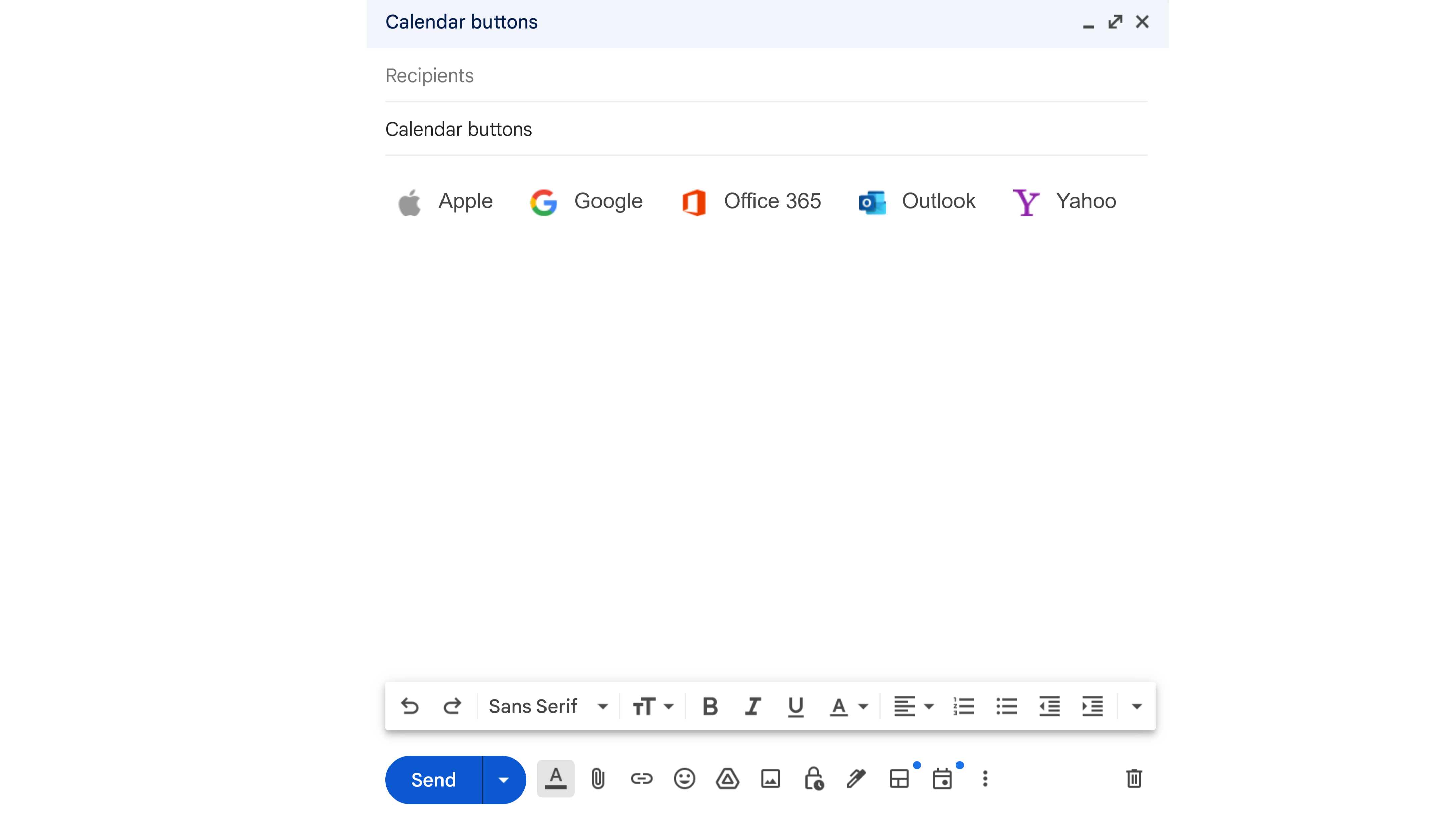Insert files using the Drive icon

(x=727, y=779)
